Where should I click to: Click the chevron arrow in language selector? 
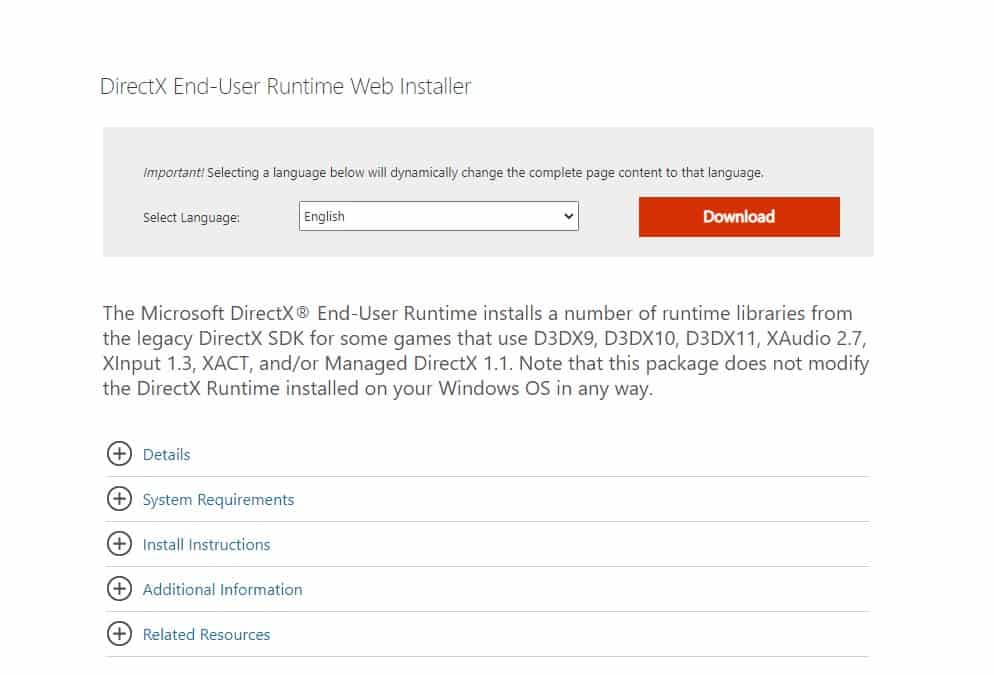point(569,216)
